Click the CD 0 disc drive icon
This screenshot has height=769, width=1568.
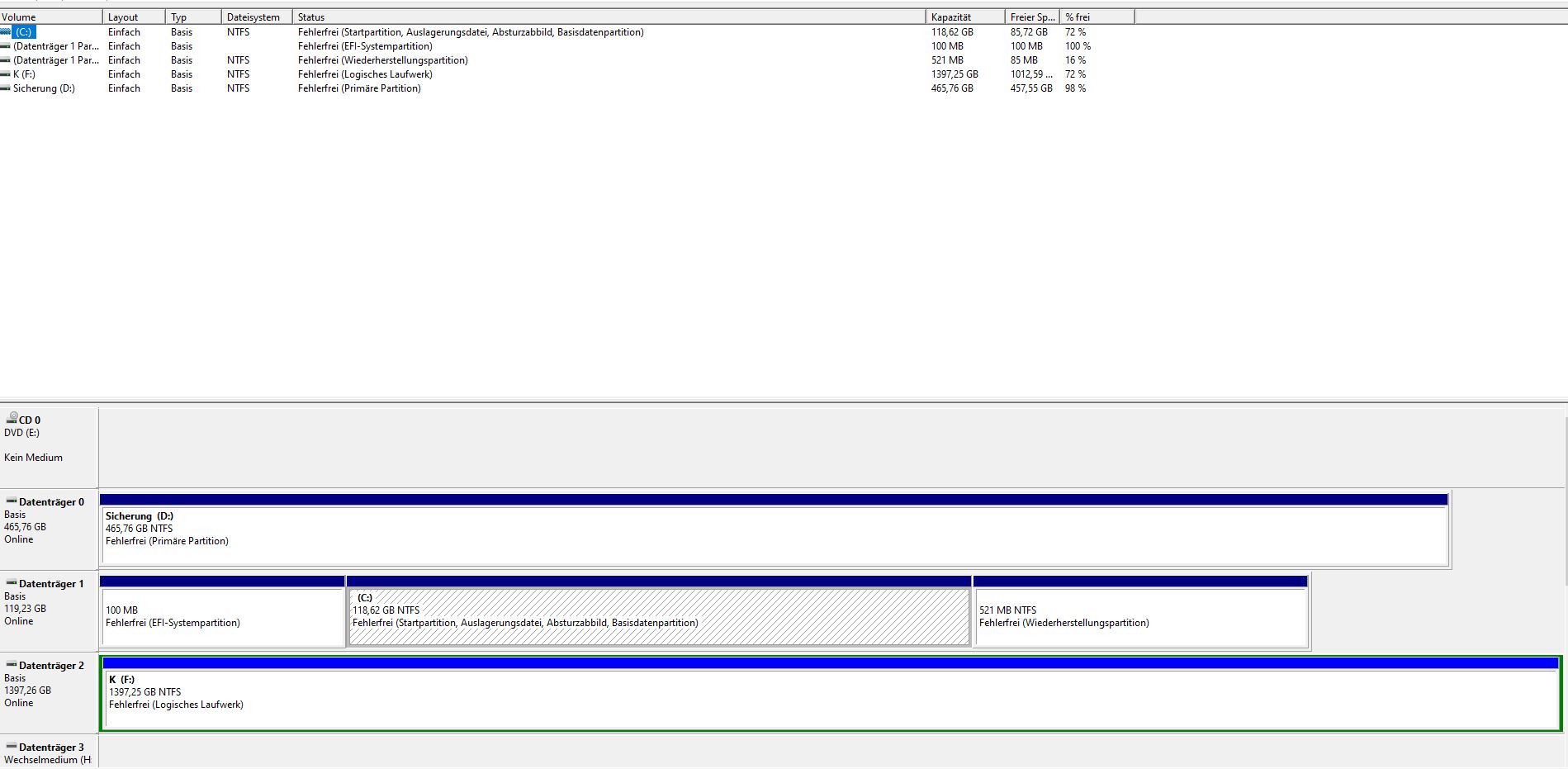(x=12, y=419)
